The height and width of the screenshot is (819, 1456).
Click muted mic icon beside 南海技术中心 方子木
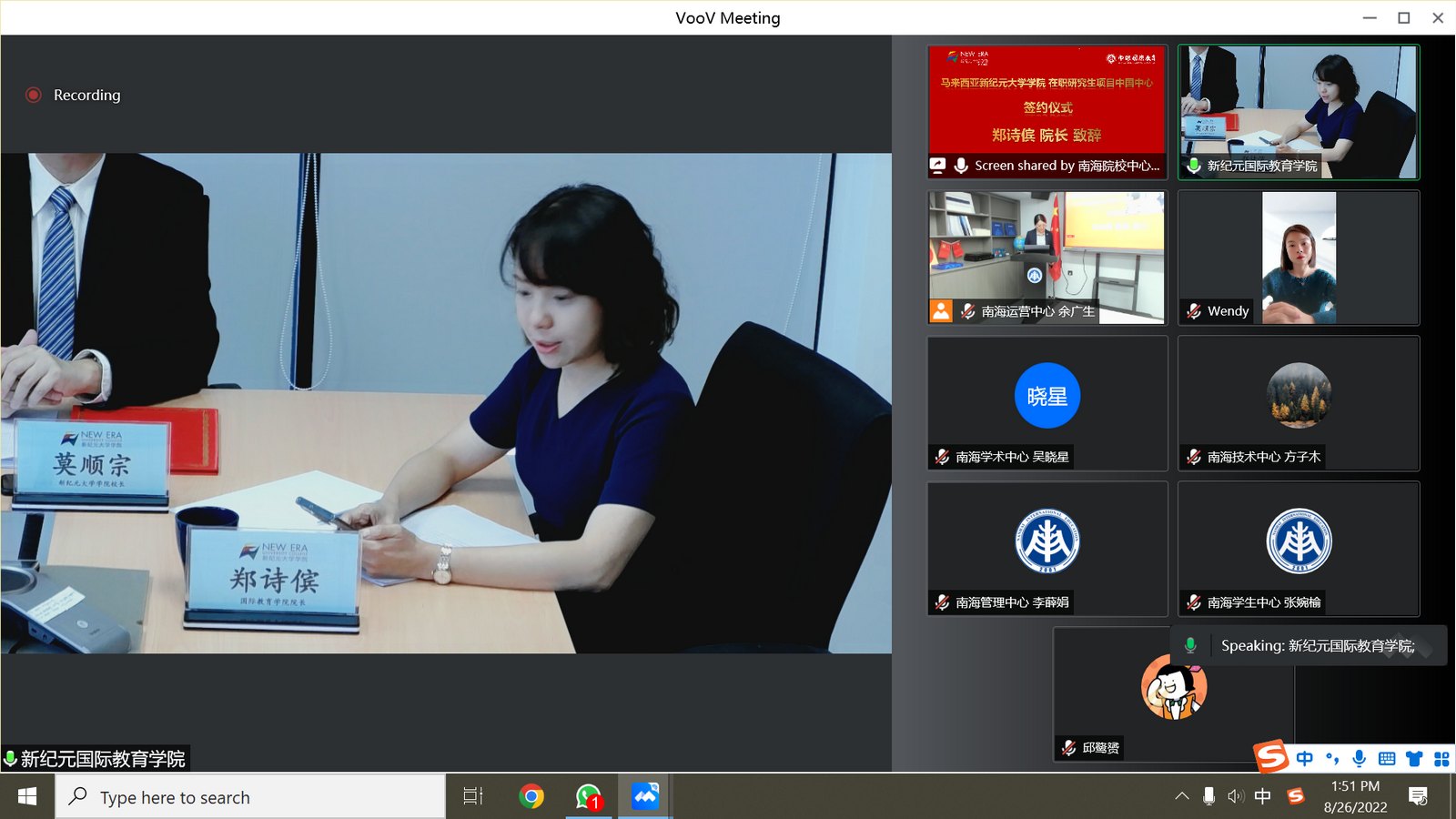click(x=1194, y=457)
